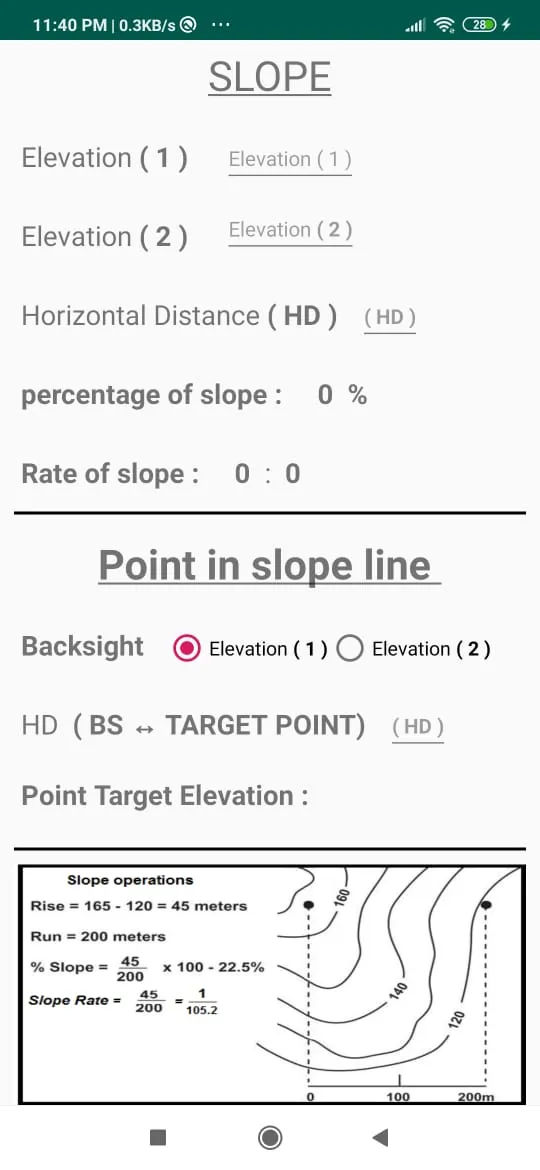Tap the three-dot status bar icon

pyautogui.click(x=221, y=25)
